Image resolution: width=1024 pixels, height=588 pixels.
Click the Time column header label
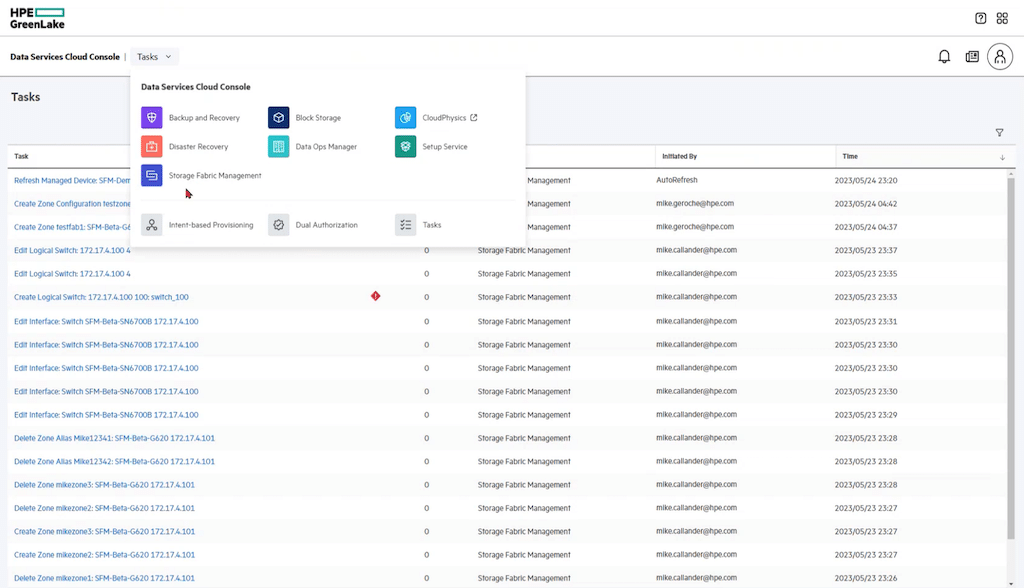[x=850, y=157]
